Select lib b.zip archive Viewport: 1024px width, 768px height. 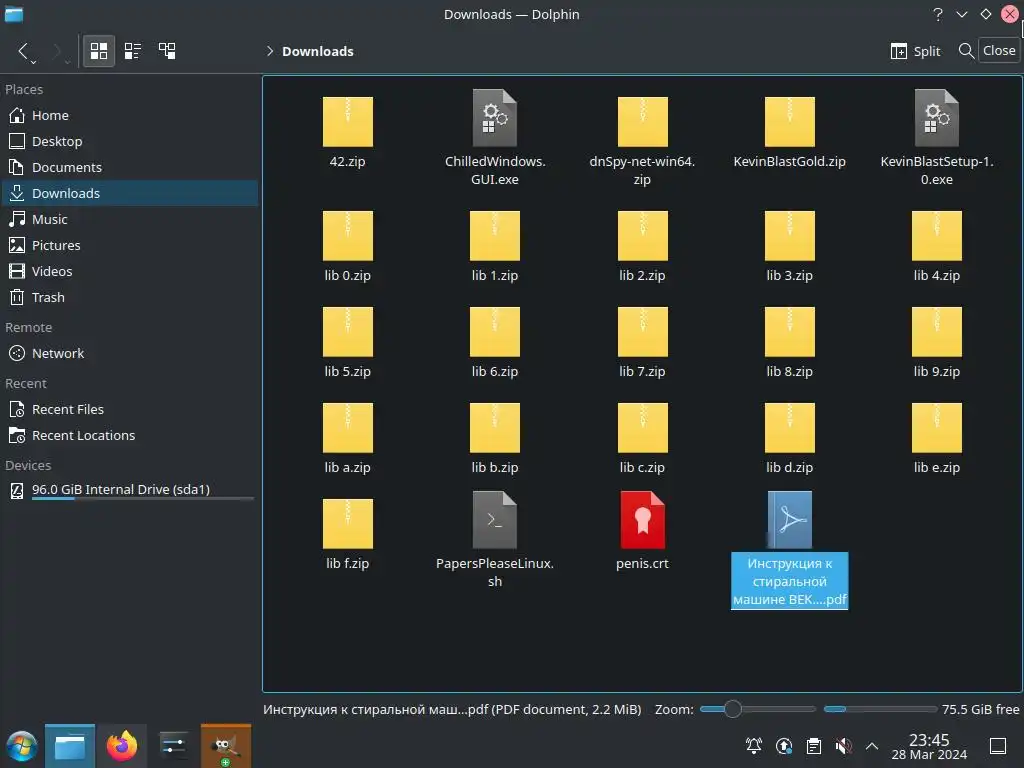495,428
